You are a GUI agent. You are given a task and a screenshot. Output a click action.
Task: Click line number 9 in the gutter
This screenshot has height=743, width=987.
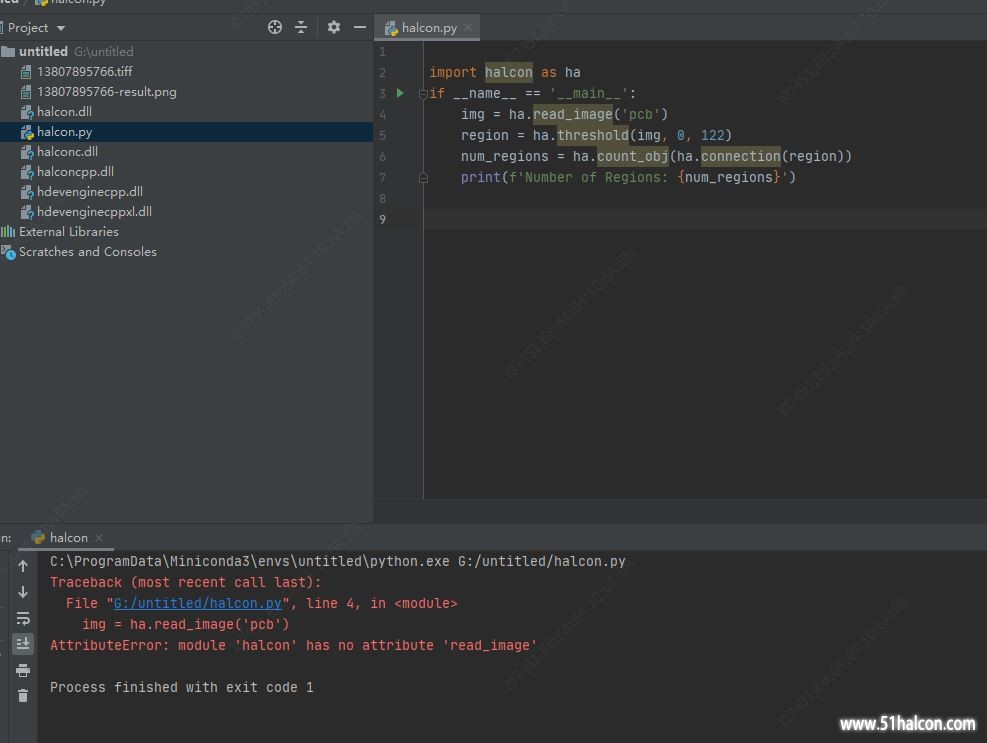382,220
